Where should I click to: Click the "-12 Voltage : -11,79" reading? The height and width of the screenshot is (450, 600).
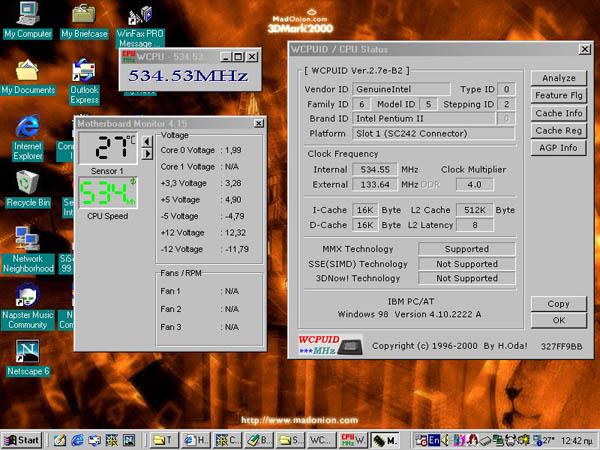[x=204, y=249]
